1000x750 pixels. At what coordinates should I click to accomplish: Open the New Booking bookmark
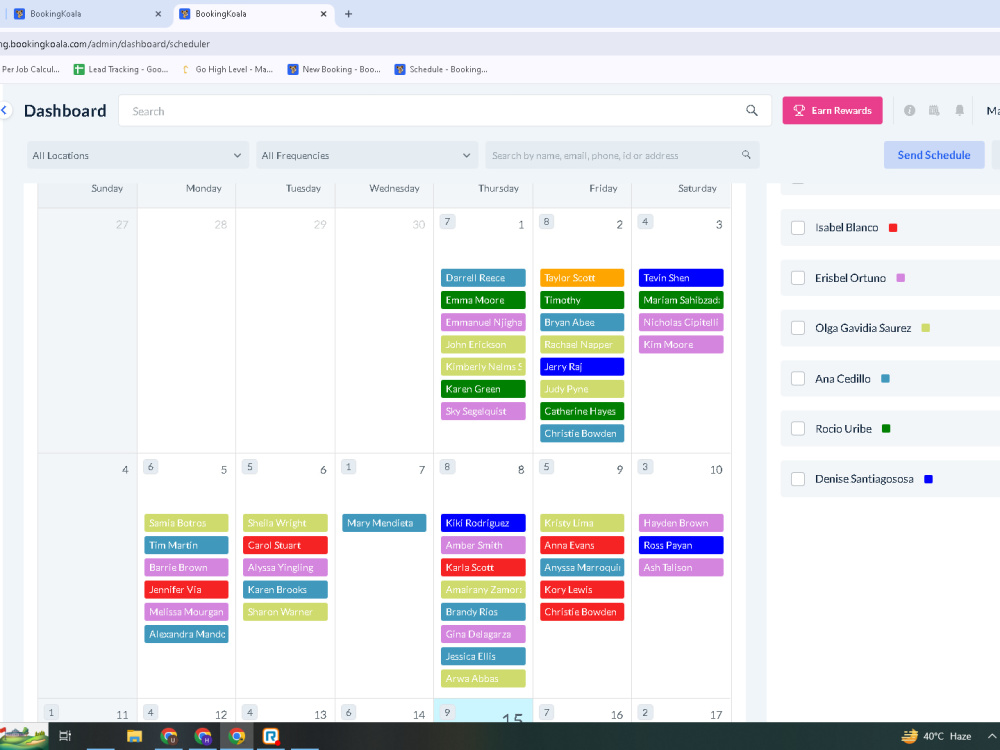[334, 70]
